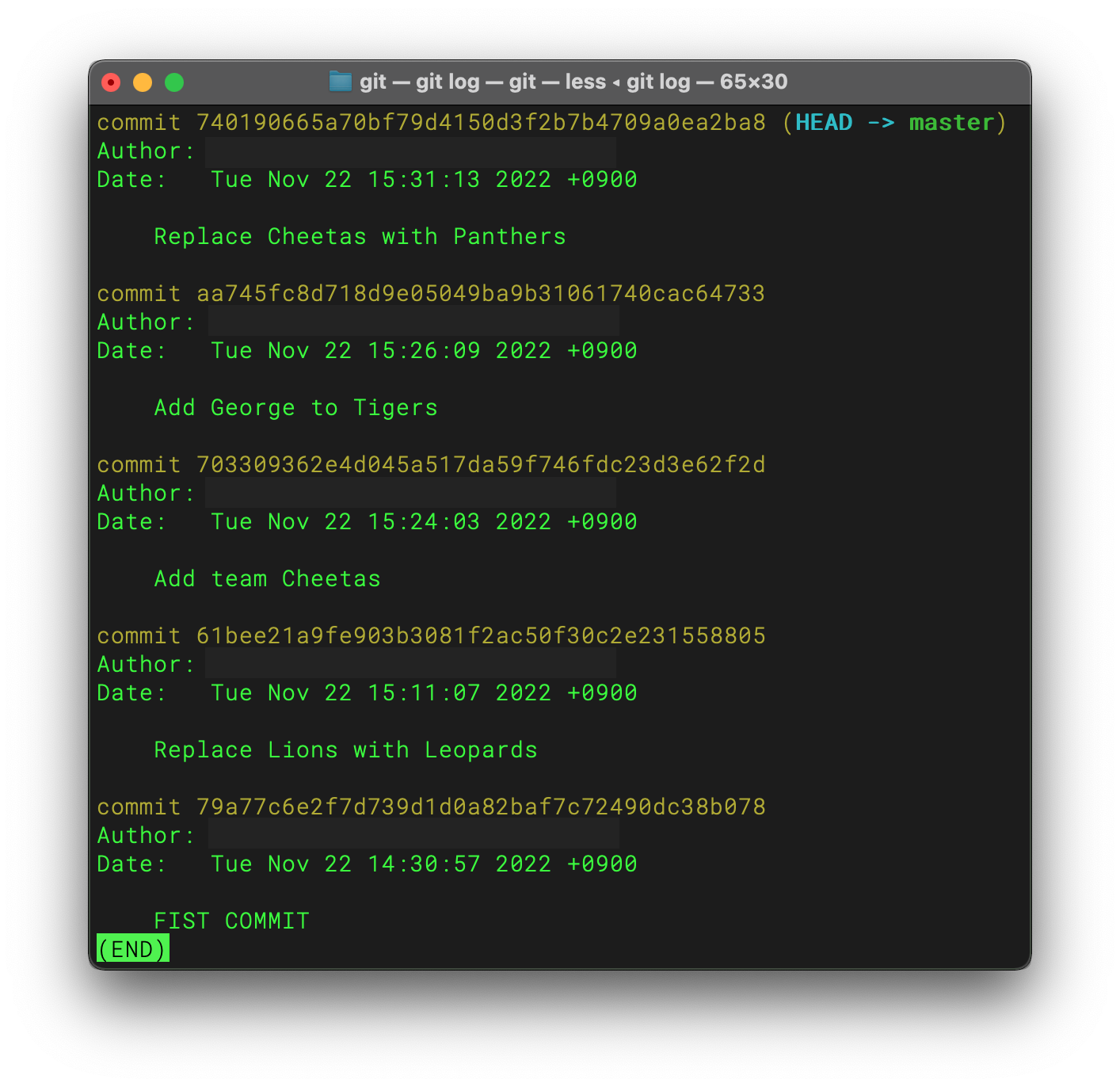Screen dimensions: 1120x1087
Task: Click Author label under commit 61bee21a9f
Action: pos(146,665)
